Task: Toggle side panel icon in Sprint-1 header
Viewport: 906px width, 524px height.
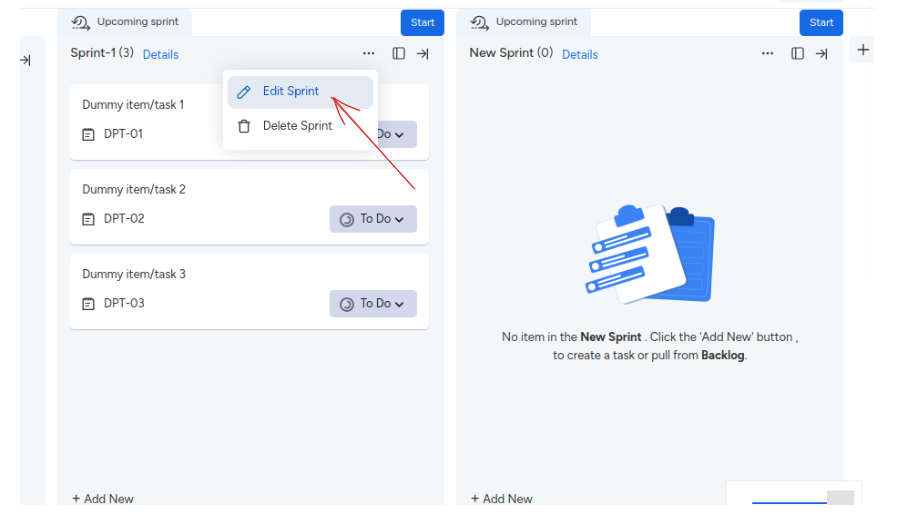Action: tap(398, 54)
